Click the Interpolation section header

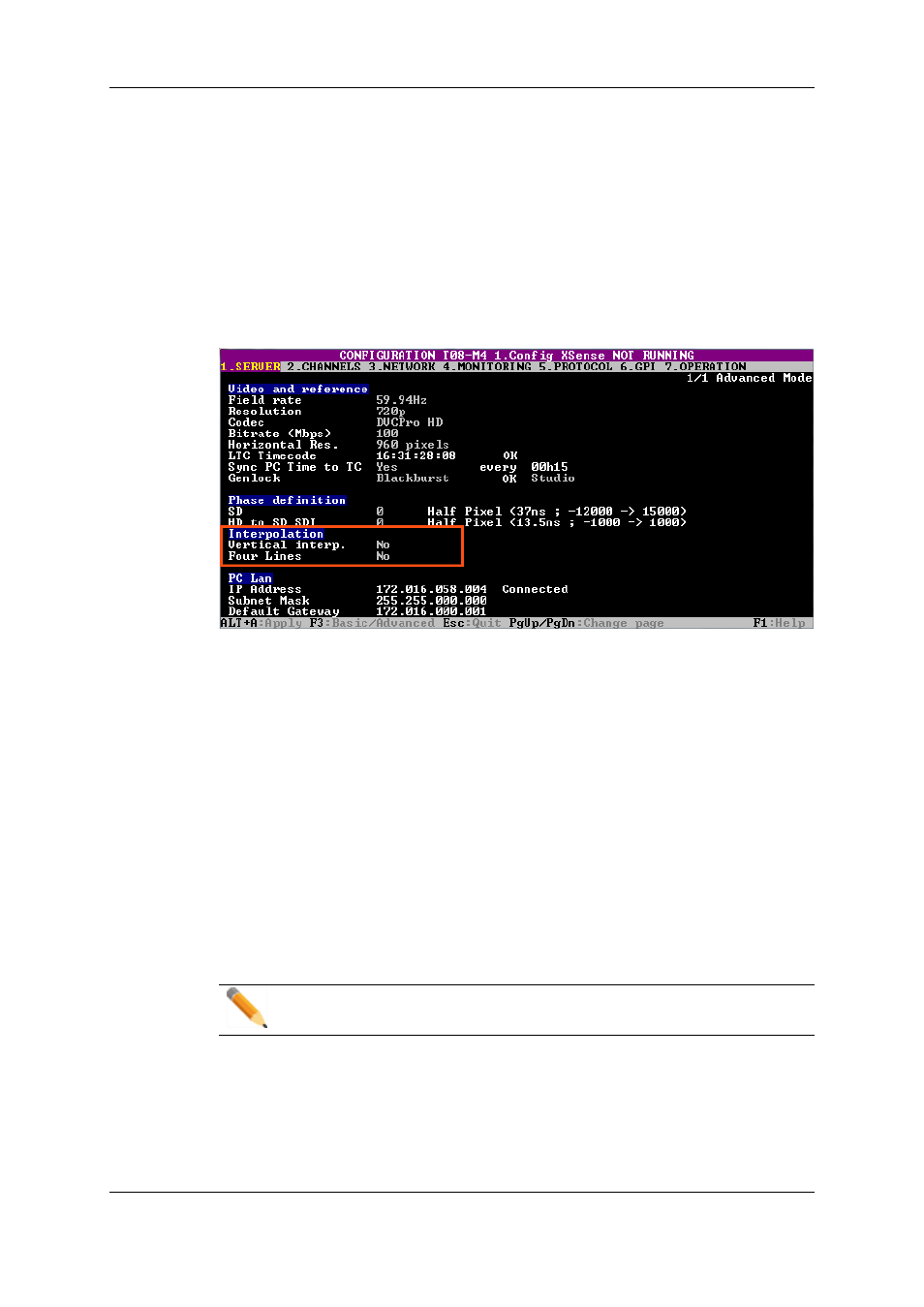[x=276, y=535]
